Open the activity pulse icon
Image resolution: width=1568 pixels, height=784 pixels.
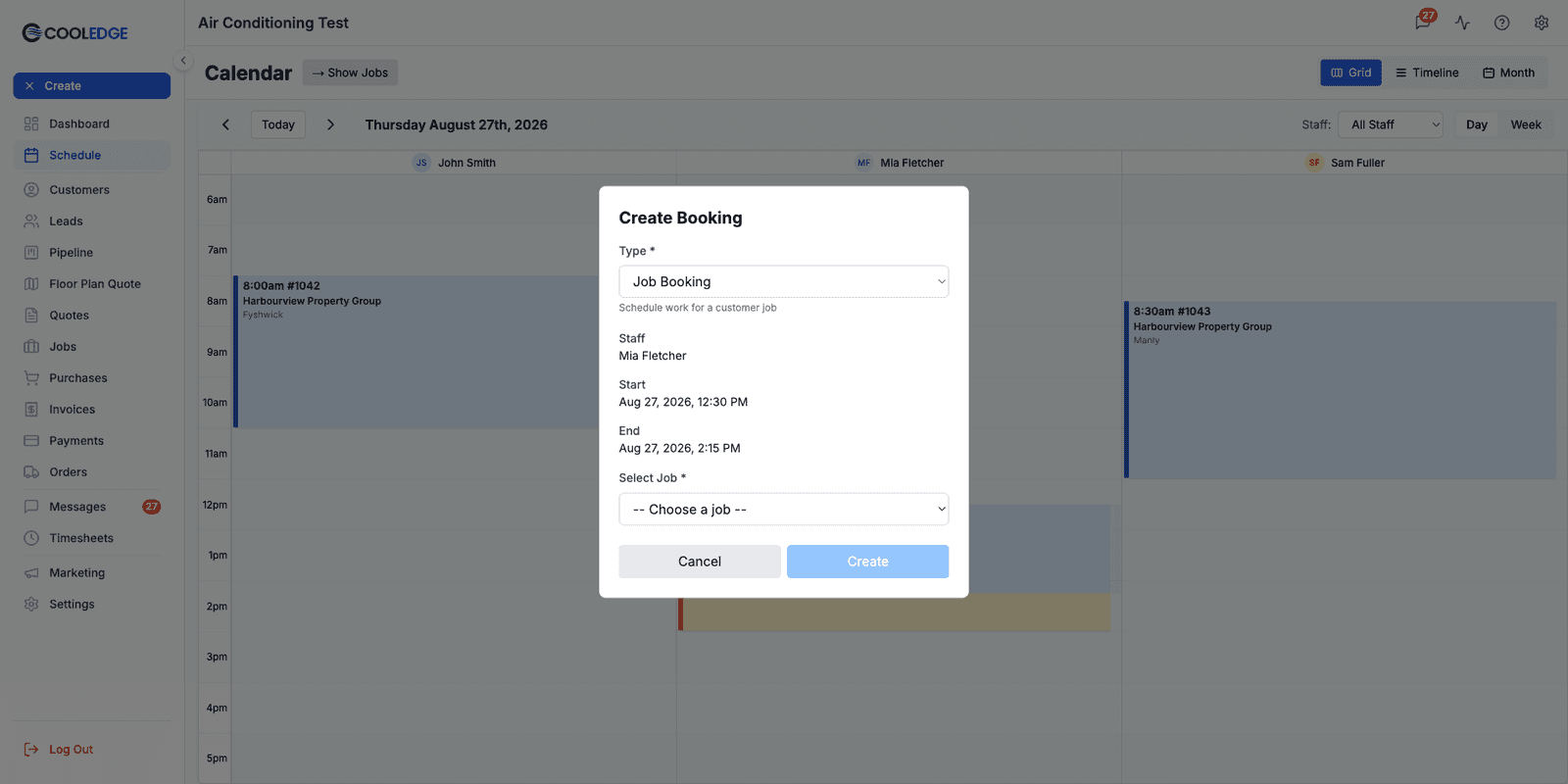1462,23
